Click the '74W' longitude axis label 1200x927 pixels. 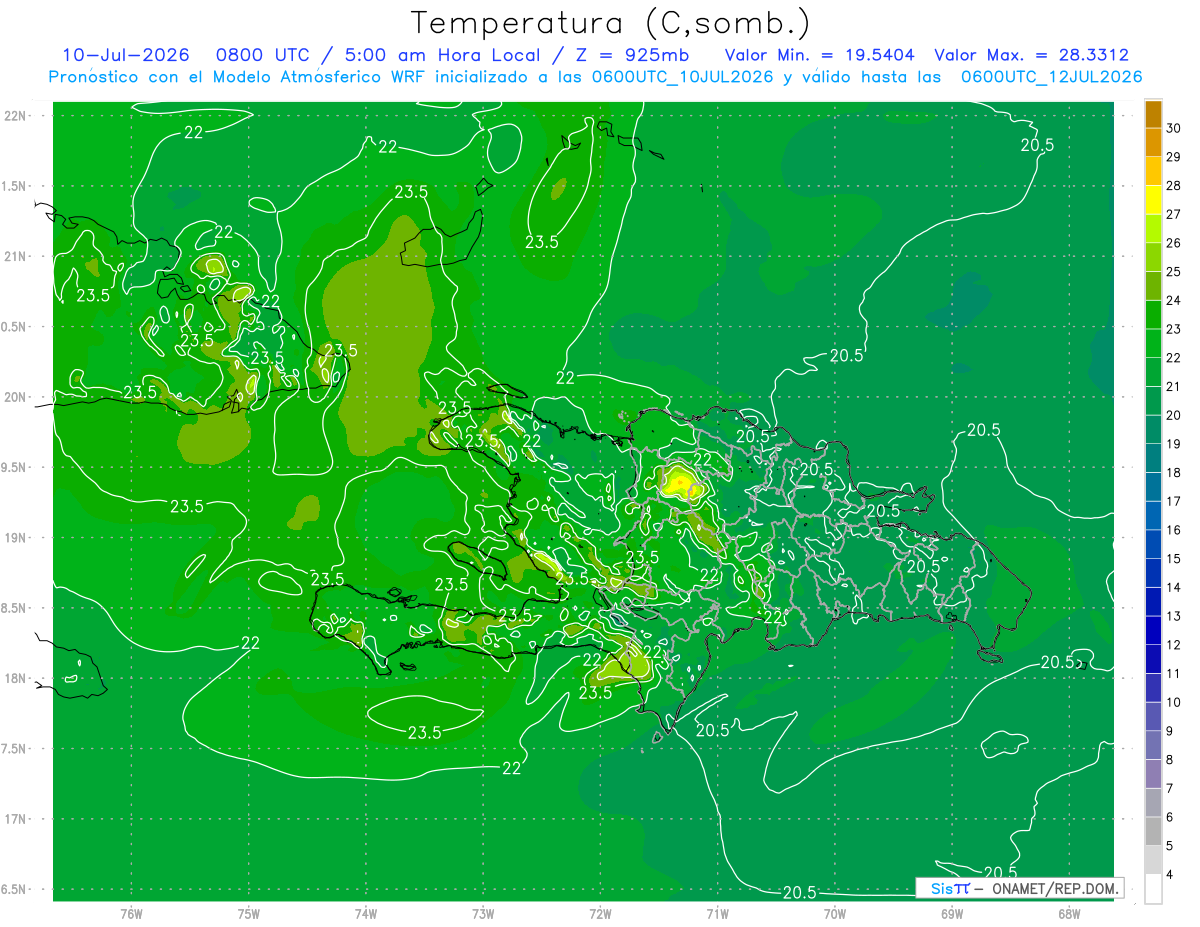[x=366, y=914]
